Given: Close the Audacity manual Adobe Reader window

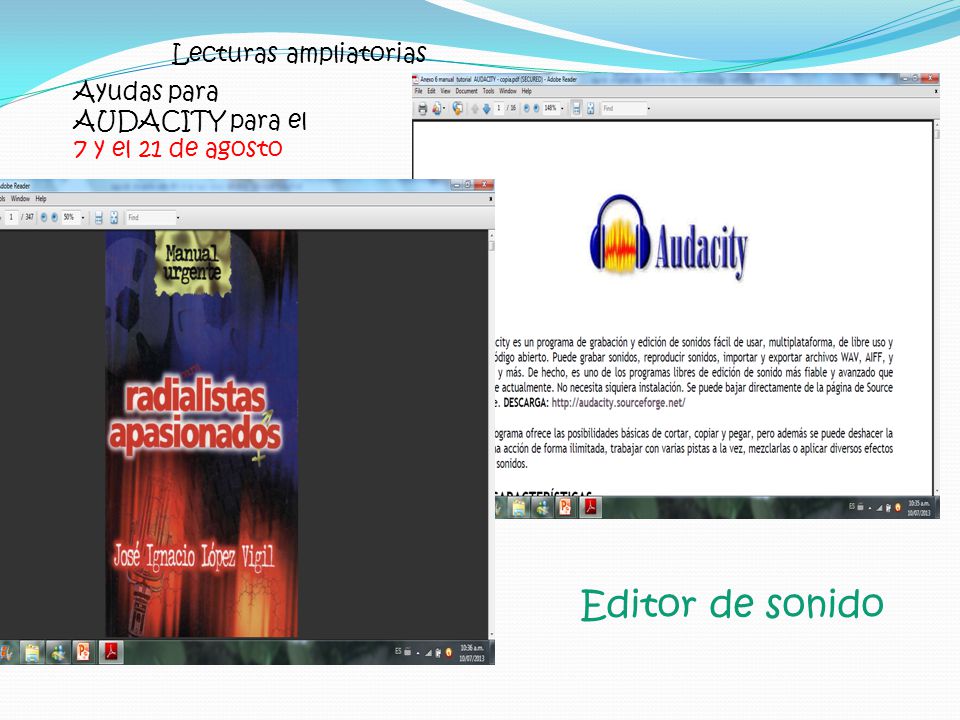Looking at the screenshot, I should coord(930,78).
